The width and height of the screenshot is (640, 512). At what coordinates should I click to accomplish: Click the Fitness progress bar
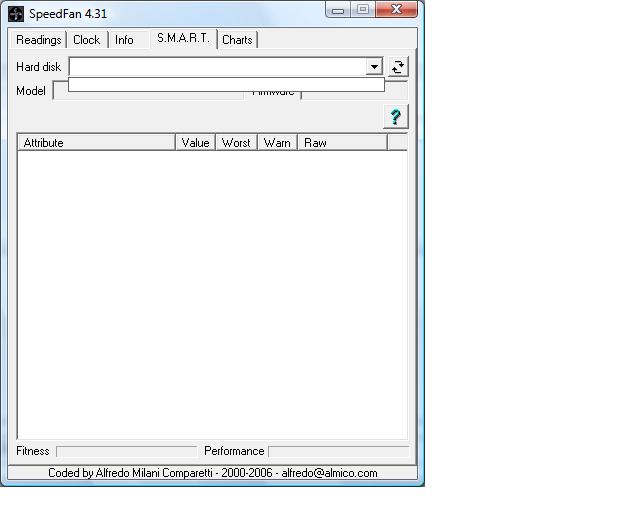tap(127, 451)
